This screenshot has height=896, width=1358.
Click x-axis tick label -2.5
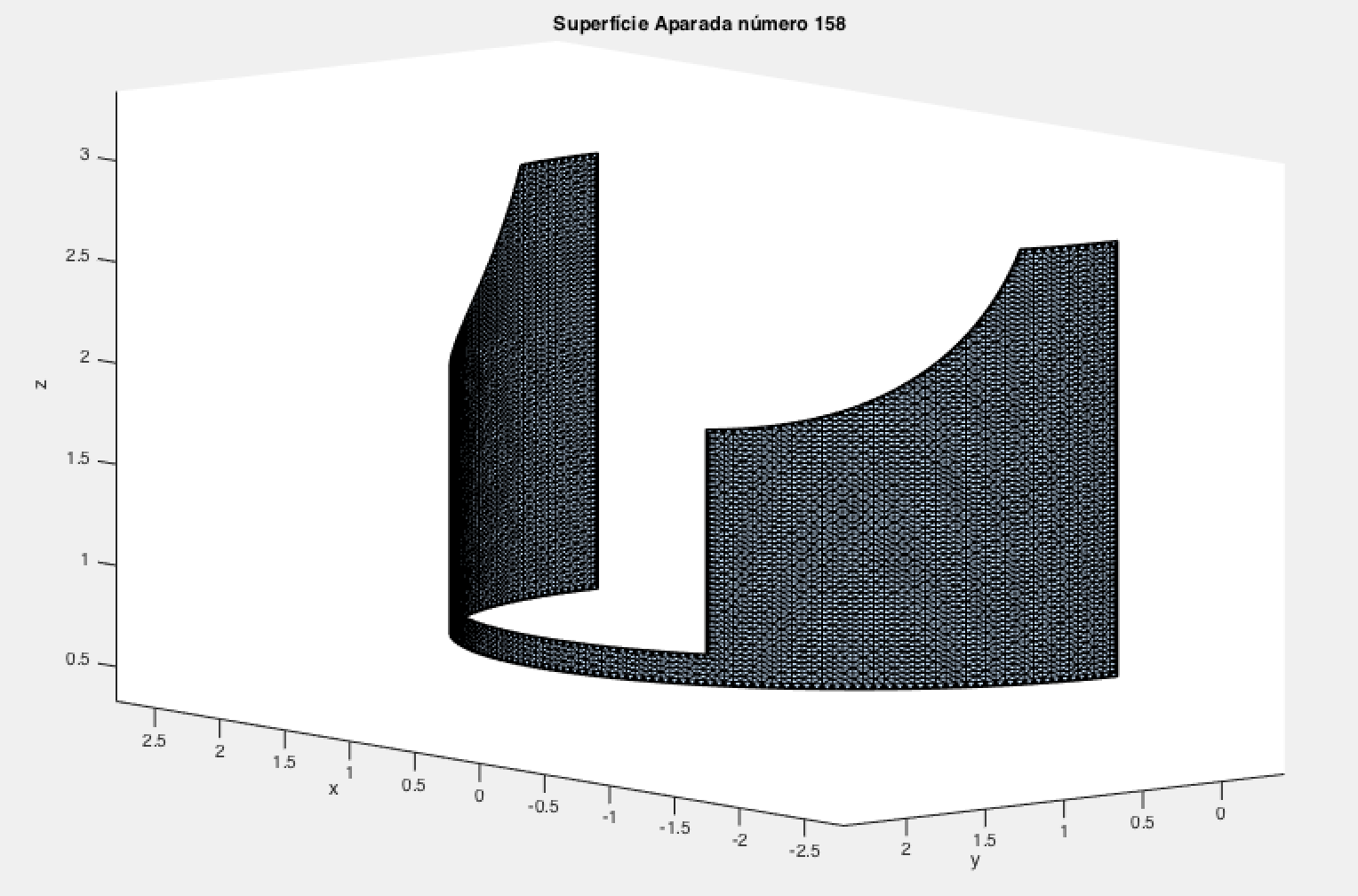805,852
